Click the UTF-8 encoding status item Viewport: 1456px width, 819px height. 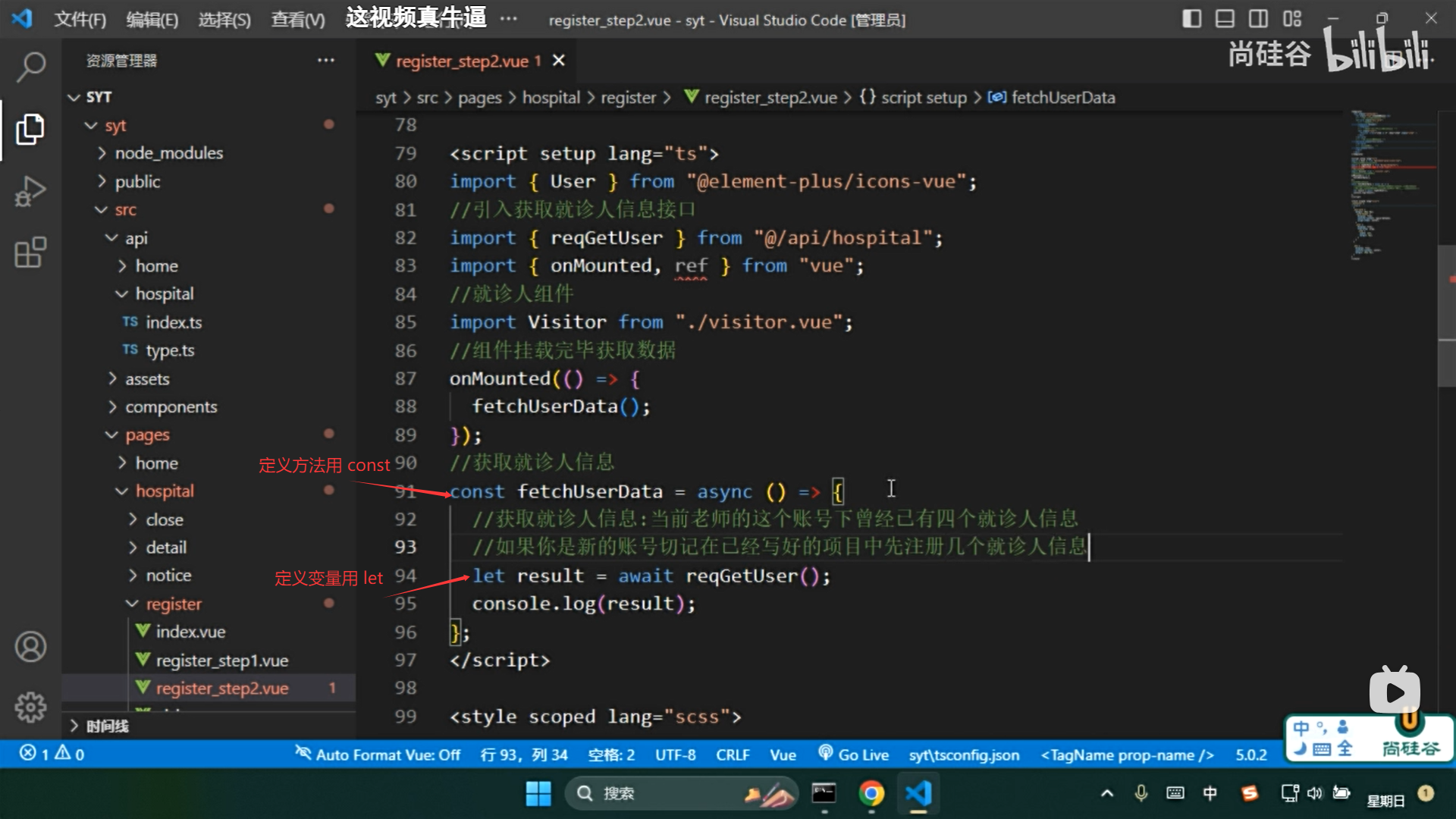point(675,755)
